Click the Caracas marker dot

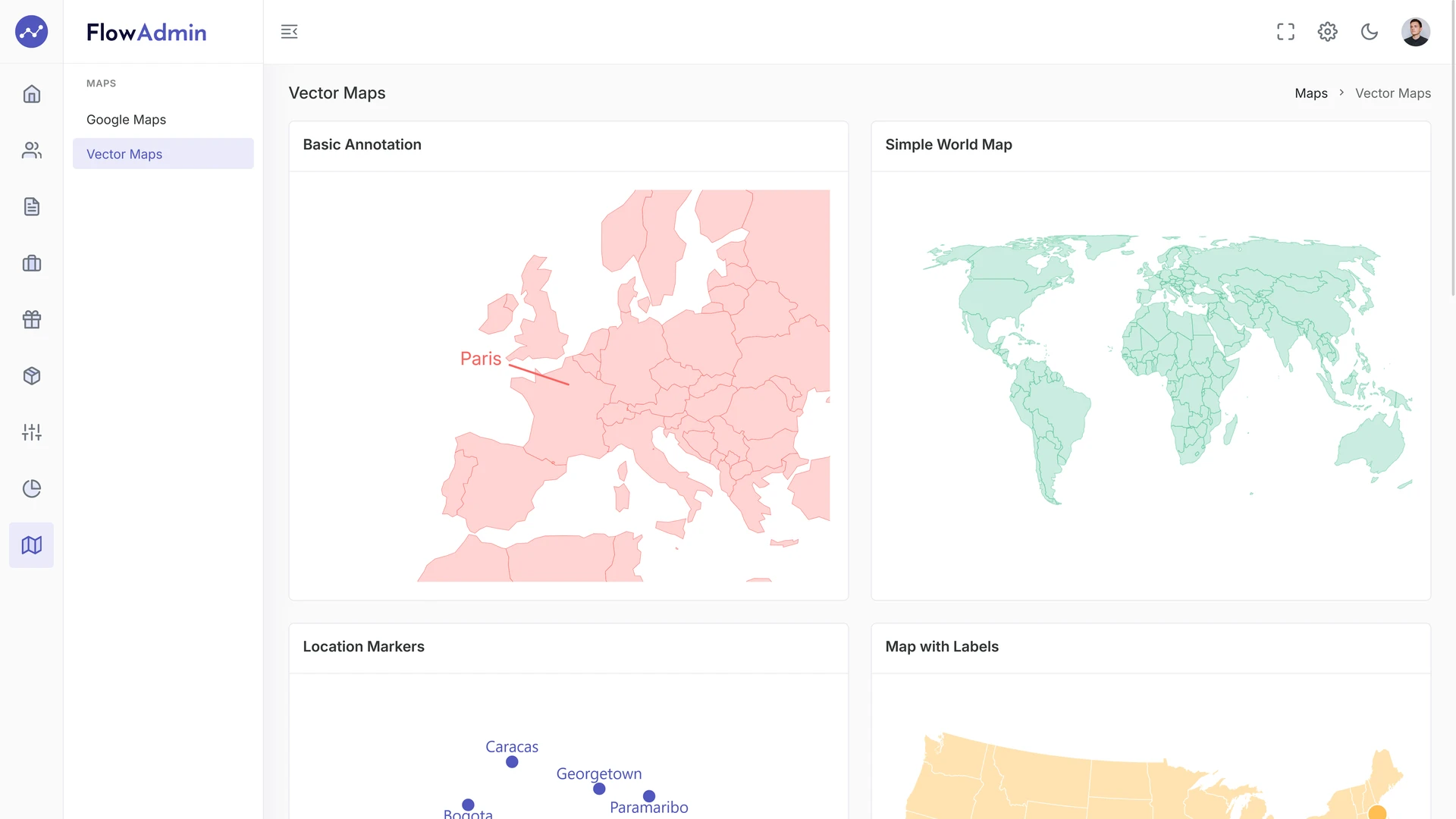click(x=512, y=762)
